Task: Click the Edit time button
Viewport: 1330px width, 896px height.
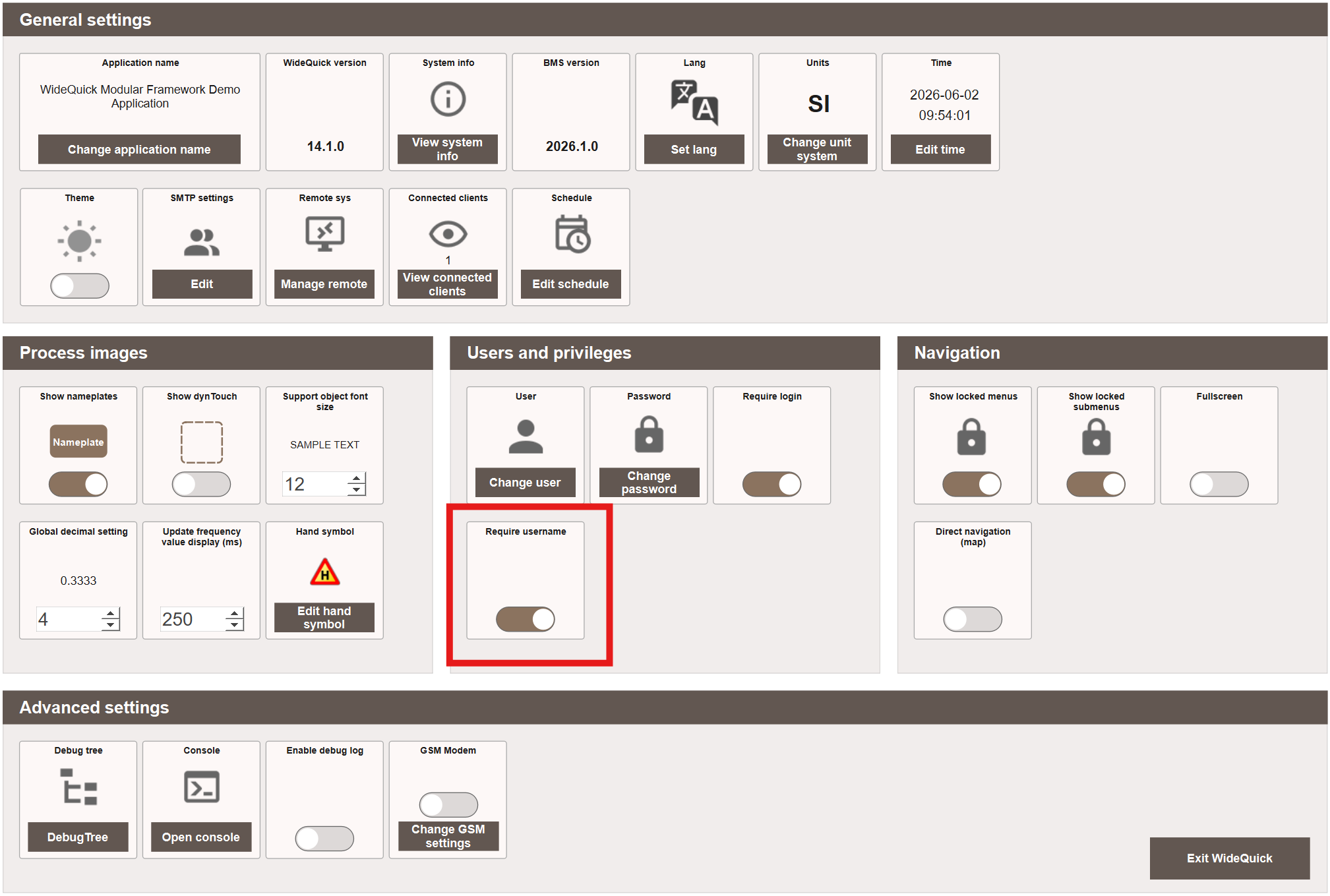Action: point(940,150)
